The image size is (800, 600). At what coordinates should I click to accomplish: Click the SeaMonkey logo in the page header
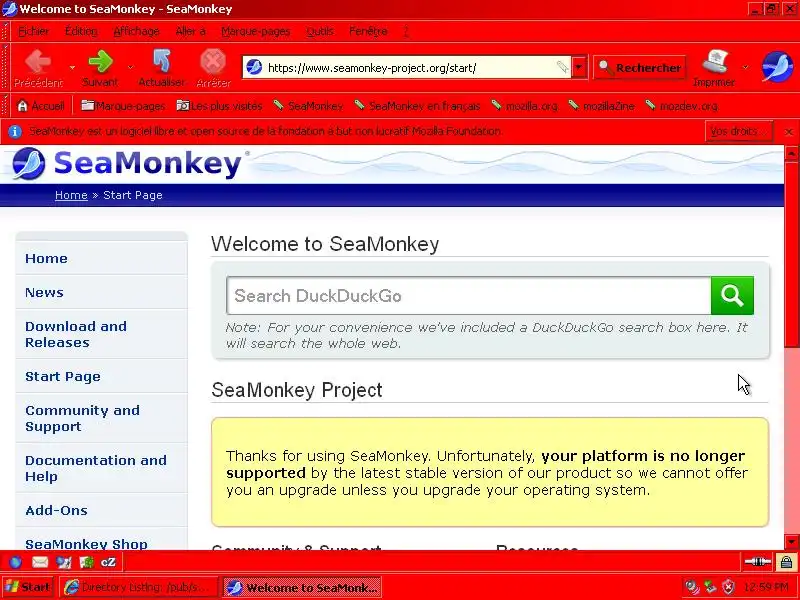(x=126, y=164)
